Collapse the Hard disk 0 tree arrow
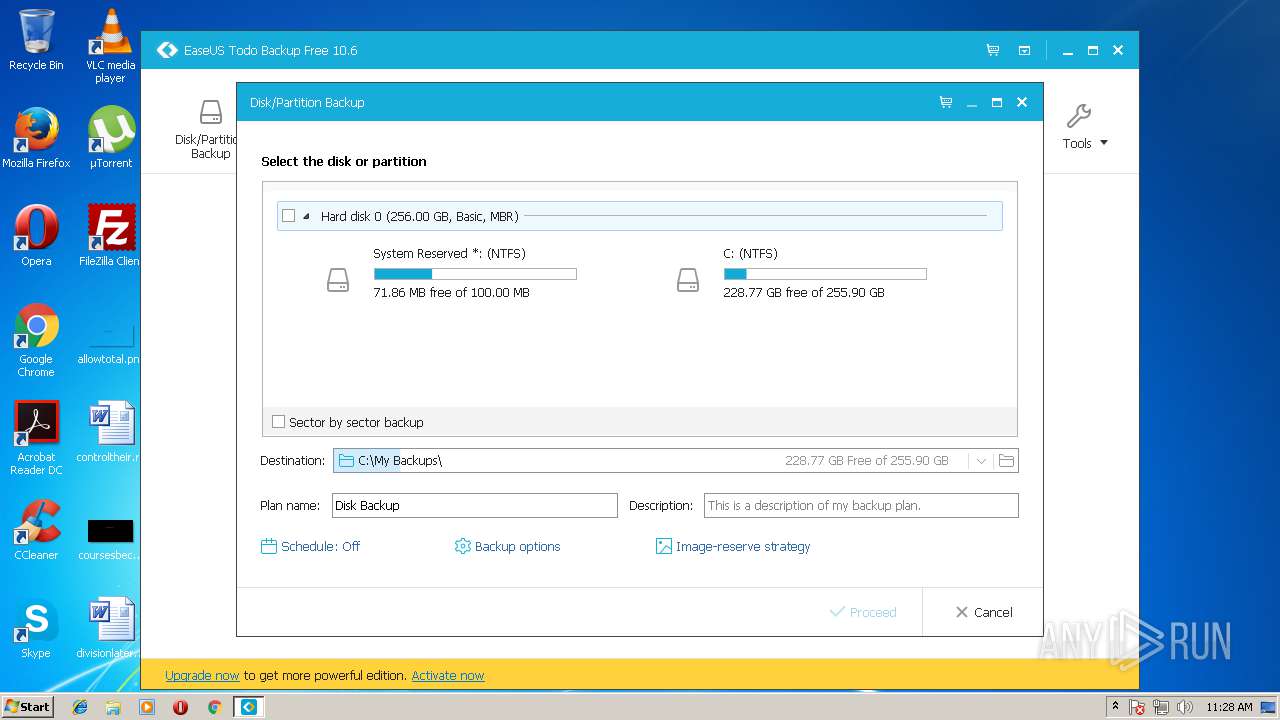 coord(306,216)
